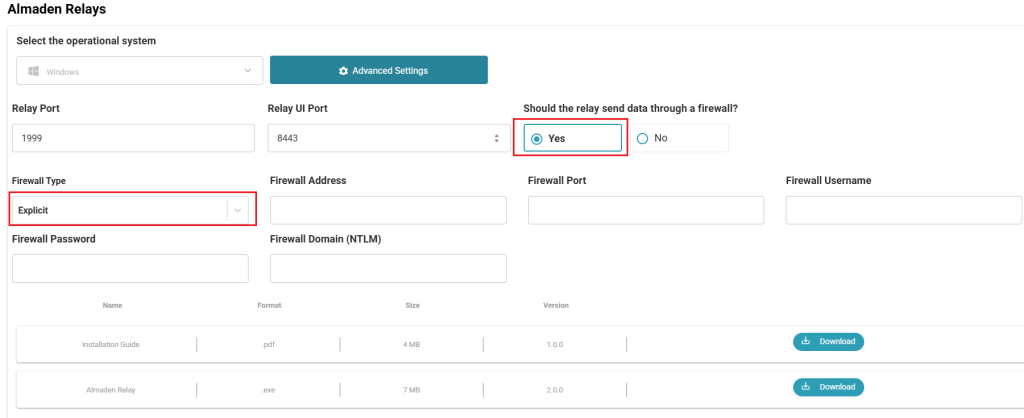Click the Windows logo icon in selector
The image size is (1024, 418).
[x=33, y=71]
